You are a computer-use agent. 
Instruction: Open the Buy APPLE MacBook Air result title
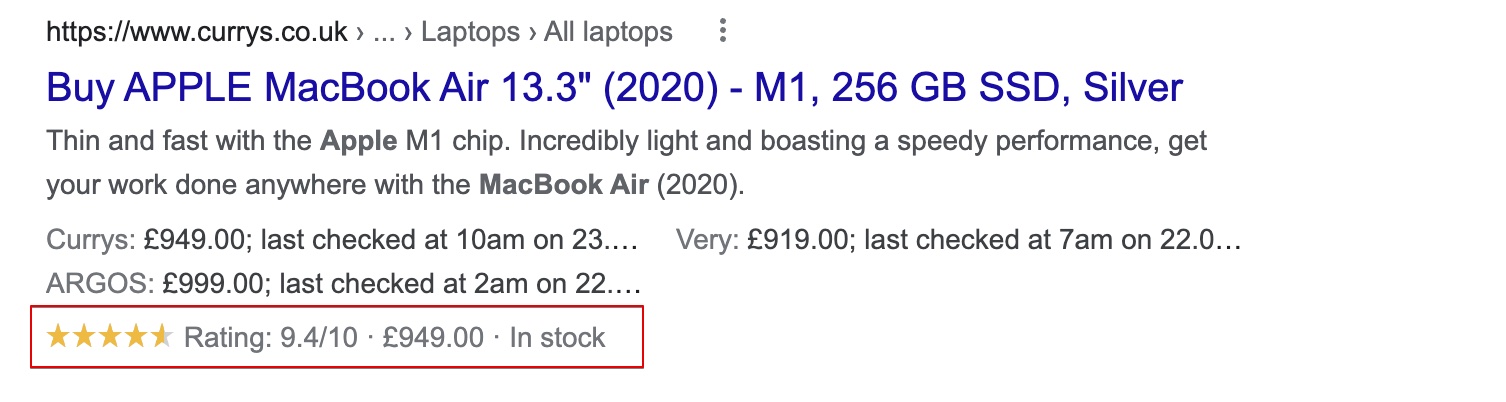(615, 87)
